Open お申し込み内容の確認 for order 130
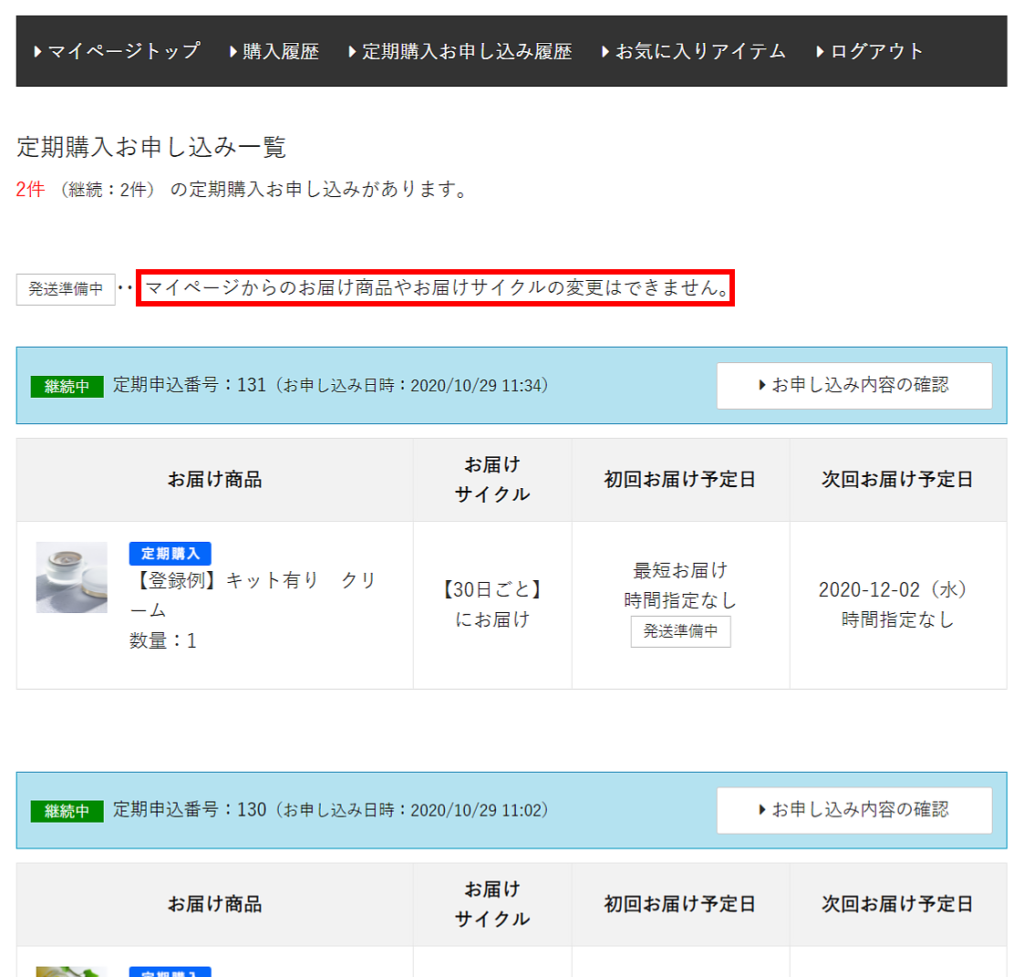The height and width of the screenshot is (977, 1024). point(854,810)
